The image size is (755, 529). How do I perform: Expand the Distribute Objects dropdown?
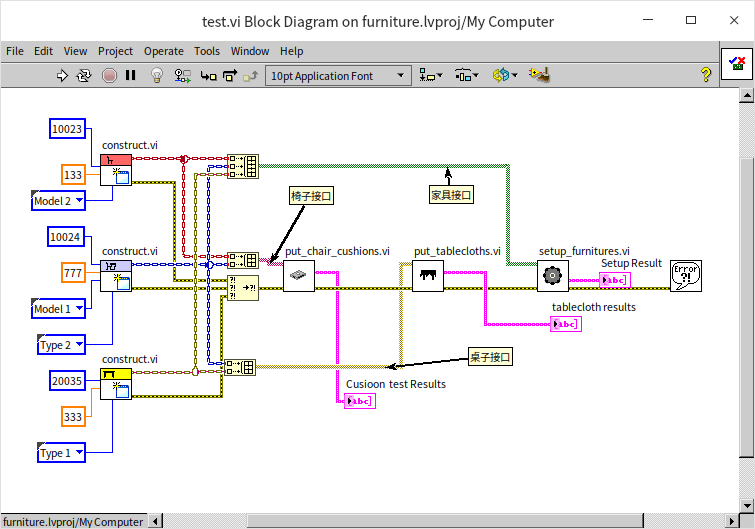(x=466, y=75)
